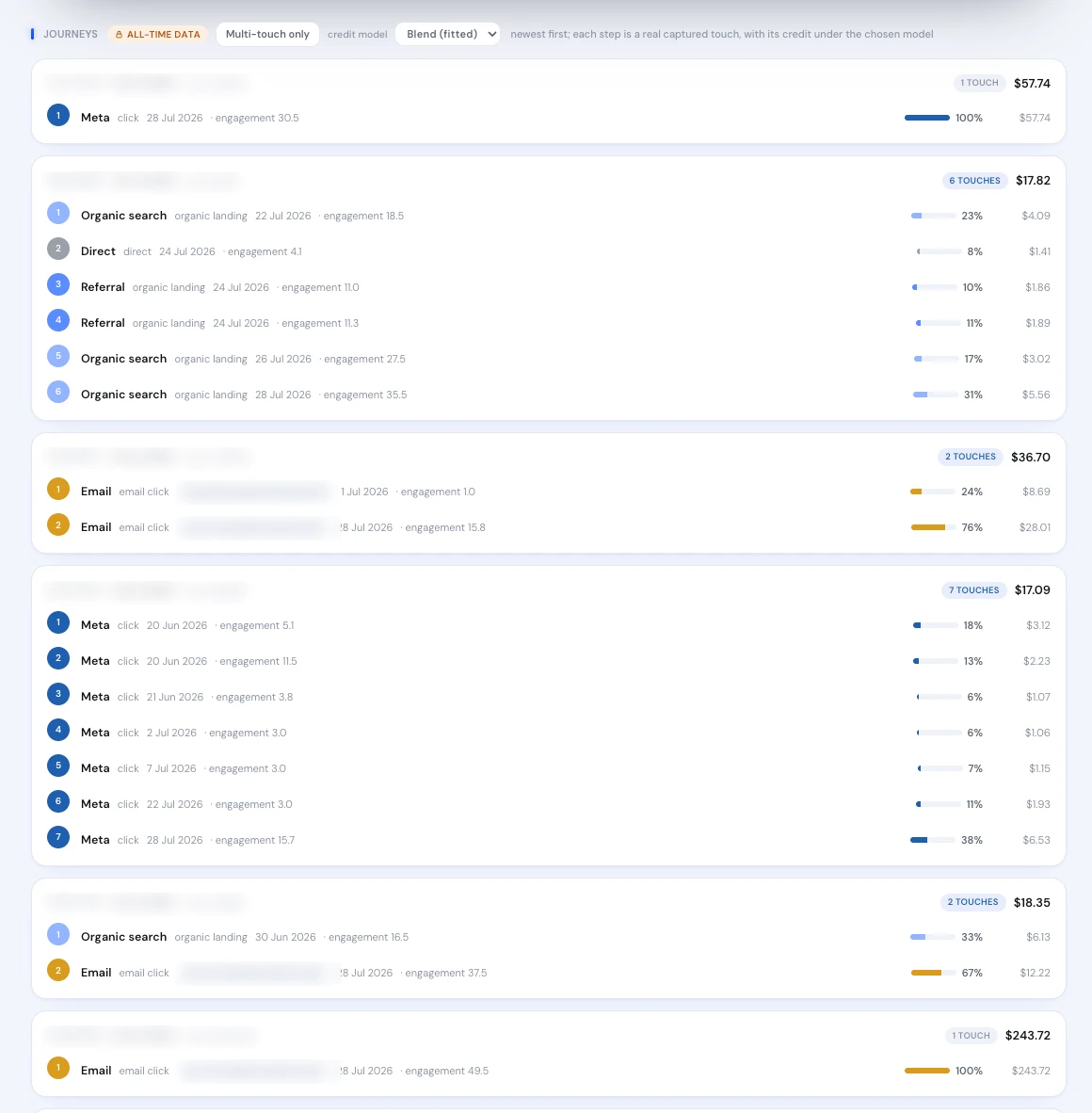Click step 2 circle for Direct touch
The image size is (1092, 1113).
[x=58, y=249]
